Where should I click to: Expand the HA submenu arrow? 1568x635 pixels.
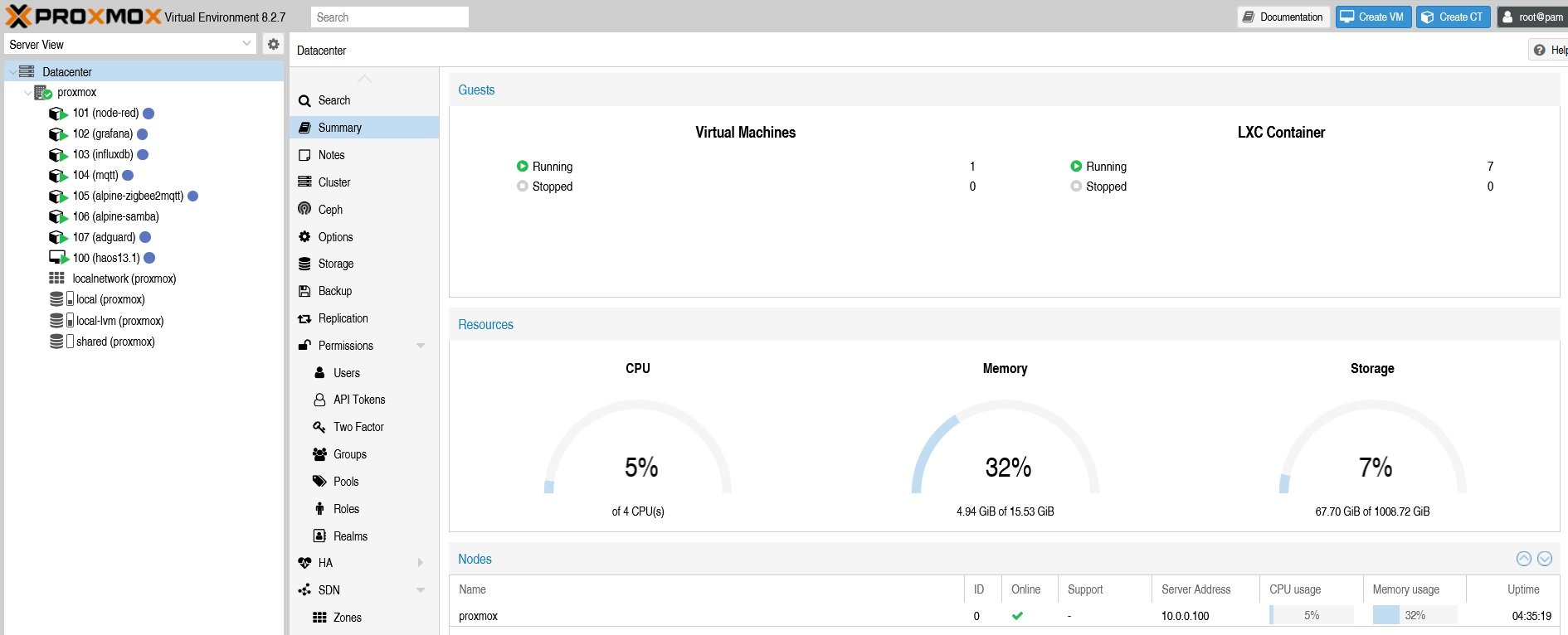pos(421,563)
